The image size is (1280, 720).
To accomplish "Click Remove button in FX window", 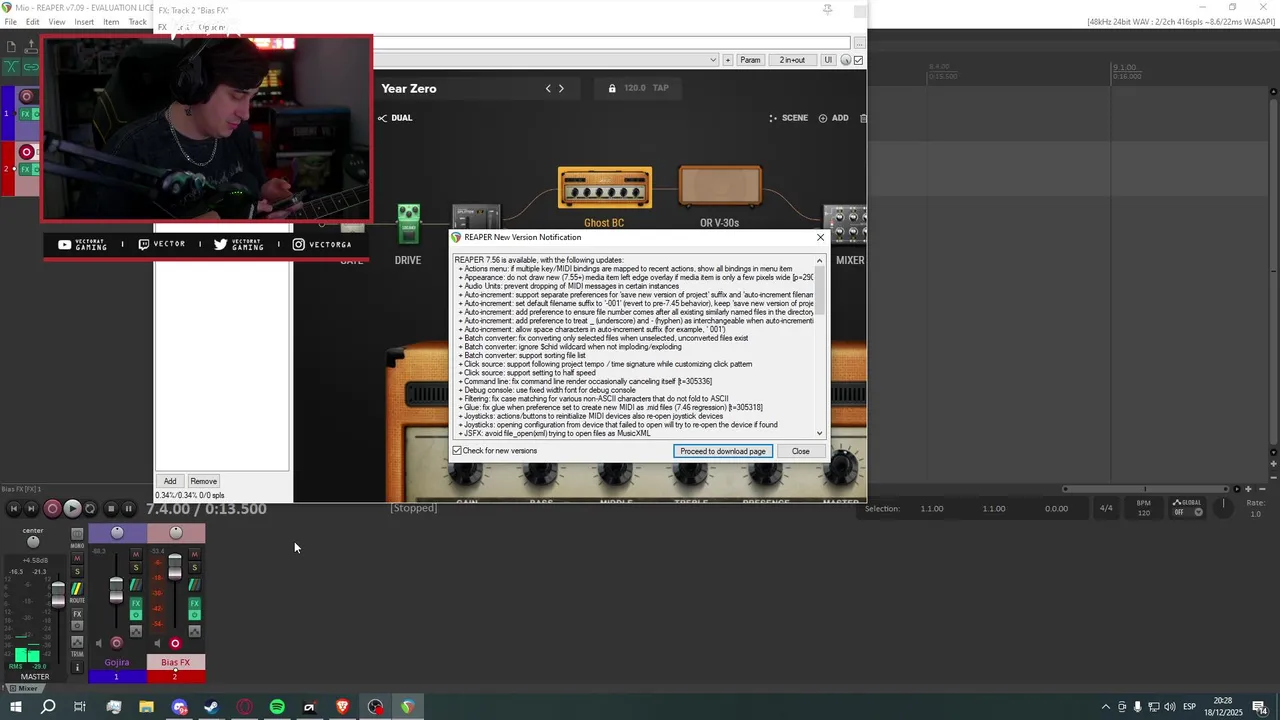I will pos(203,481).
